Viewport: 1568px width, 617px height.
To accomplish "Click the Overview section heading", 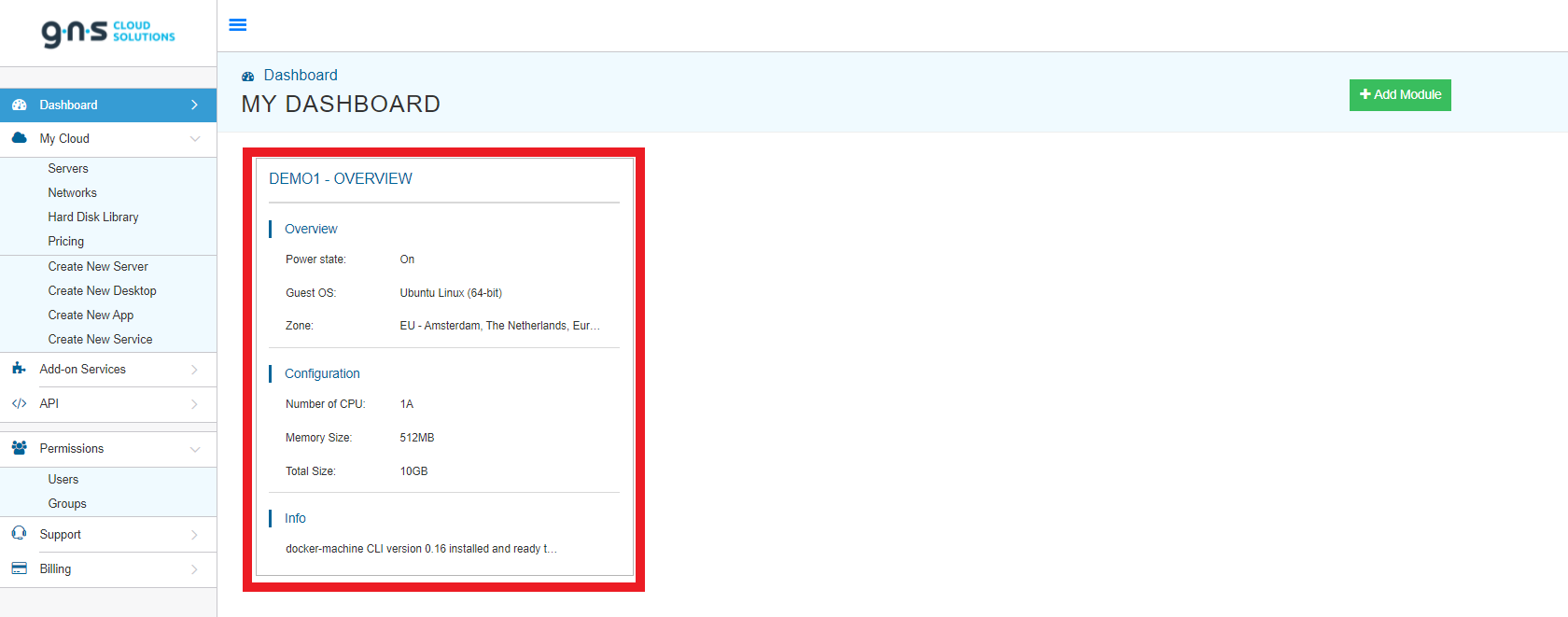I will (311, 229).
